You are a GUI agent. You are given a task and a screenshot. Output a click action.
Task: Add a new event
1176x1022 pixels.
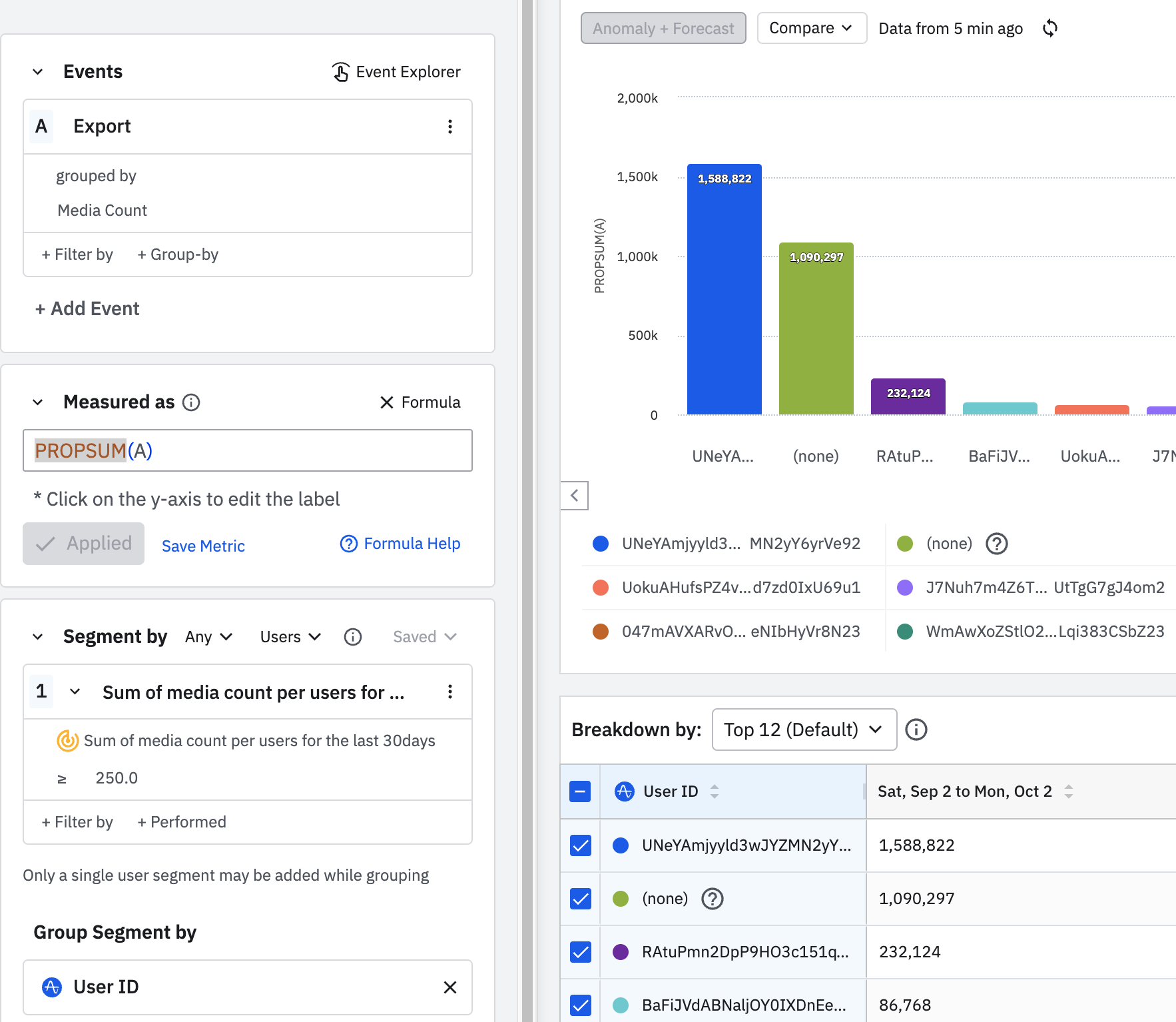(87, 309)
